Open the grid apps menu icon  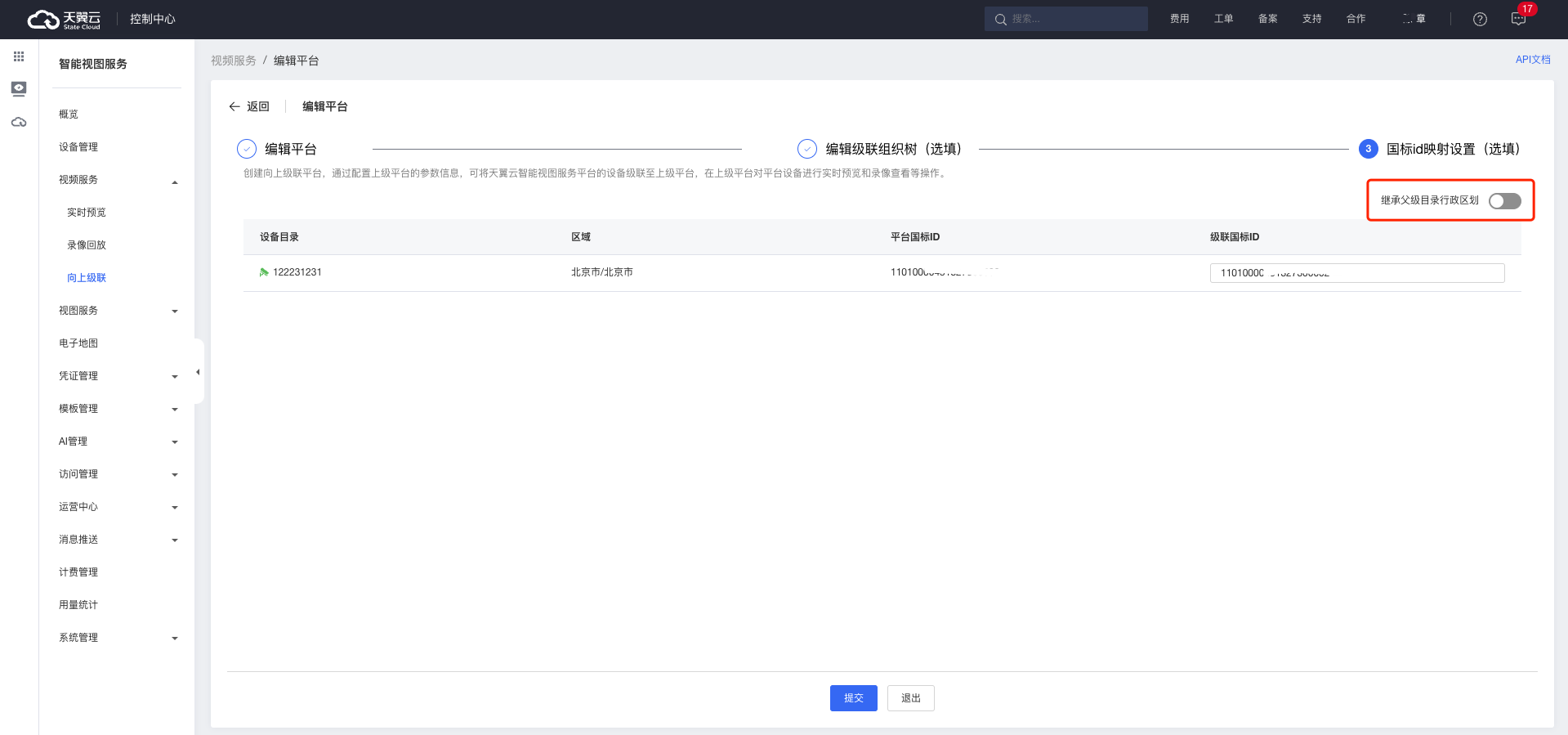pyautogui.click(x=19, y=56)
